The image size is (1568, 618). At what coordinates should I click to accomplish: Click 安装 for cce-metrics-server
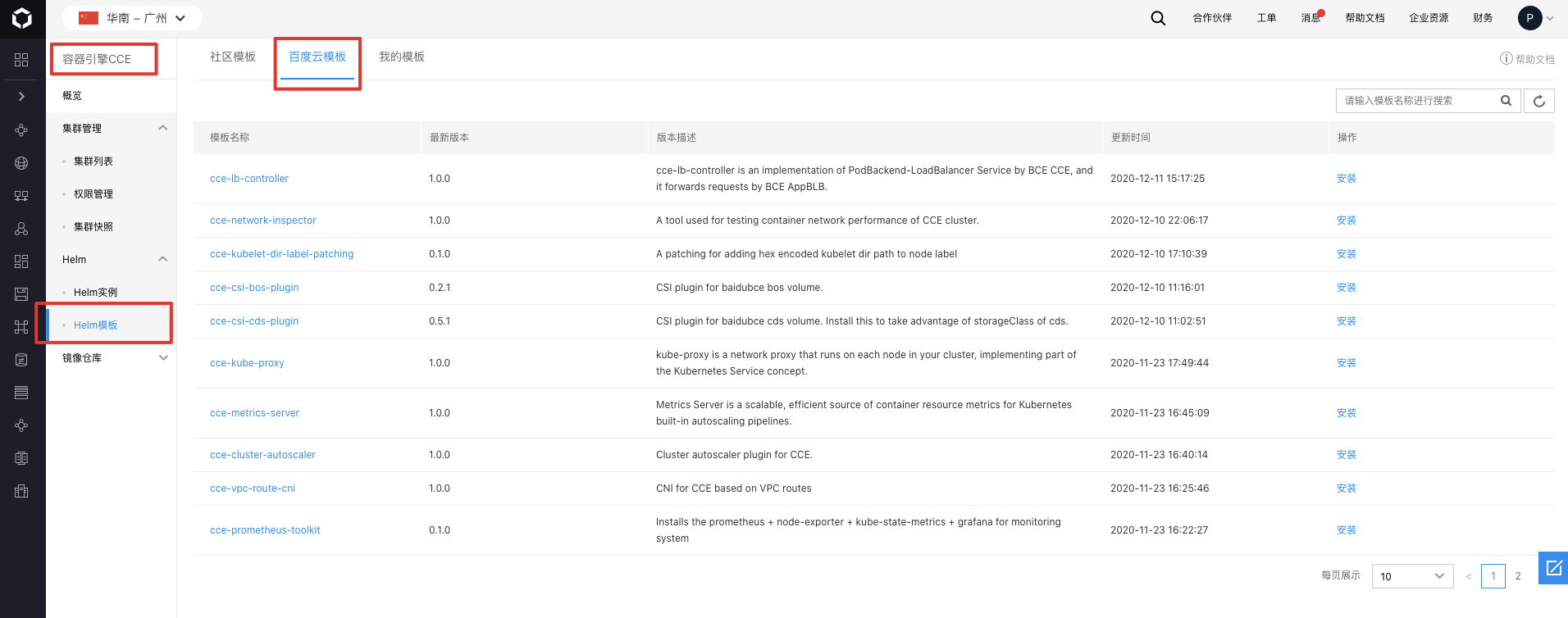coord(1347,413)
